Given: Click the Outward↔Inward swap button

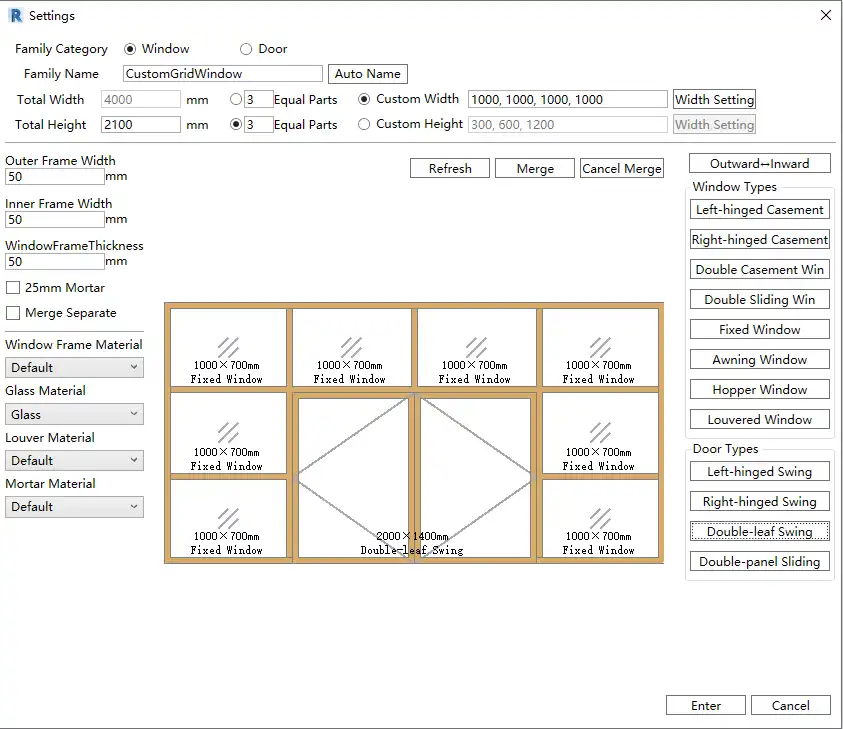Looking at the screenshot, I should (759, 164).
